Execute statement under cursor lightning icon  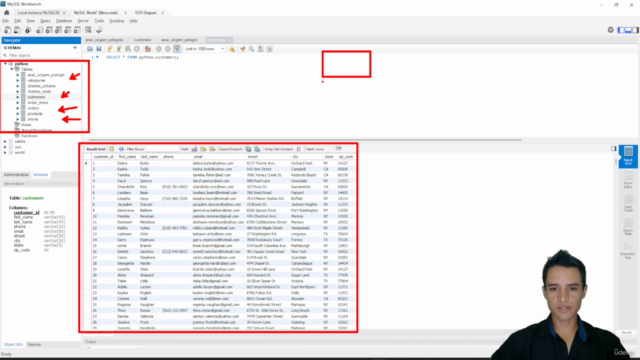pyautogui.click(x=119, y=49)
